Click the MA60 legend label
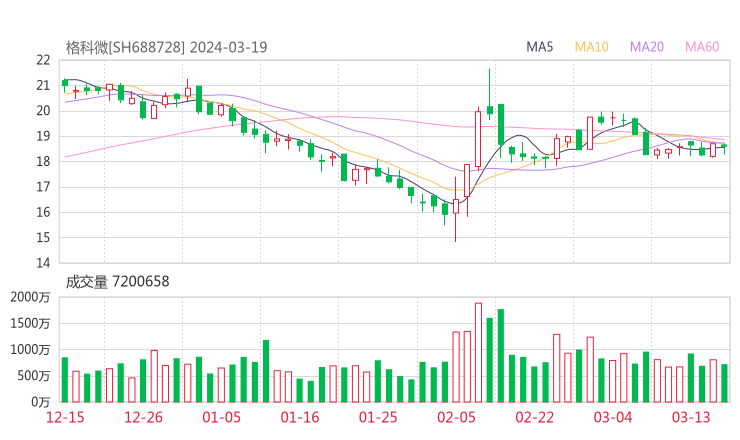The image size is (740, 440). coord(702,47)
